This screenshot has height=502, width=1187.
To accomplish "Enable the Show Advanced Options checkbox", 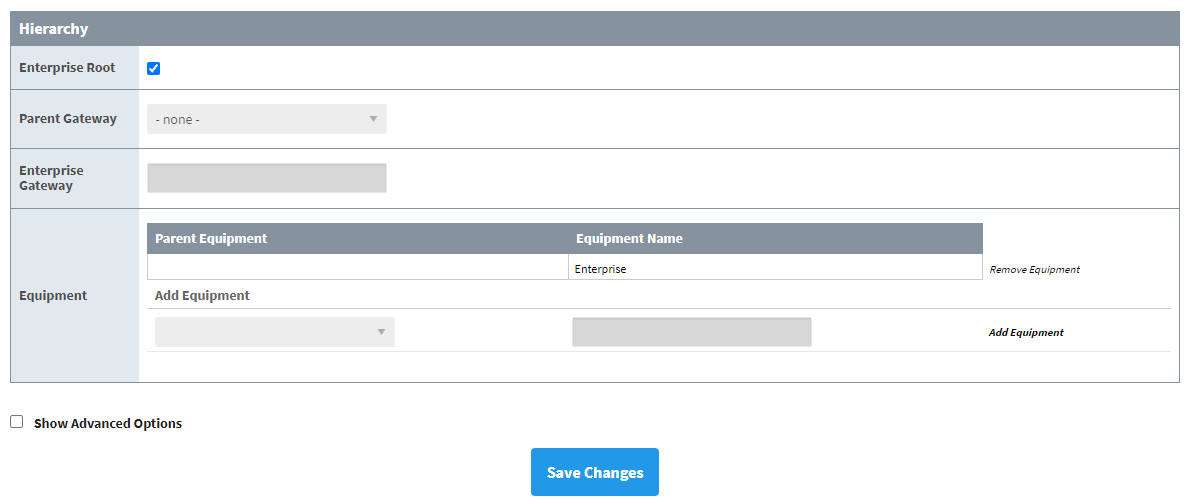I will [16, 422].
